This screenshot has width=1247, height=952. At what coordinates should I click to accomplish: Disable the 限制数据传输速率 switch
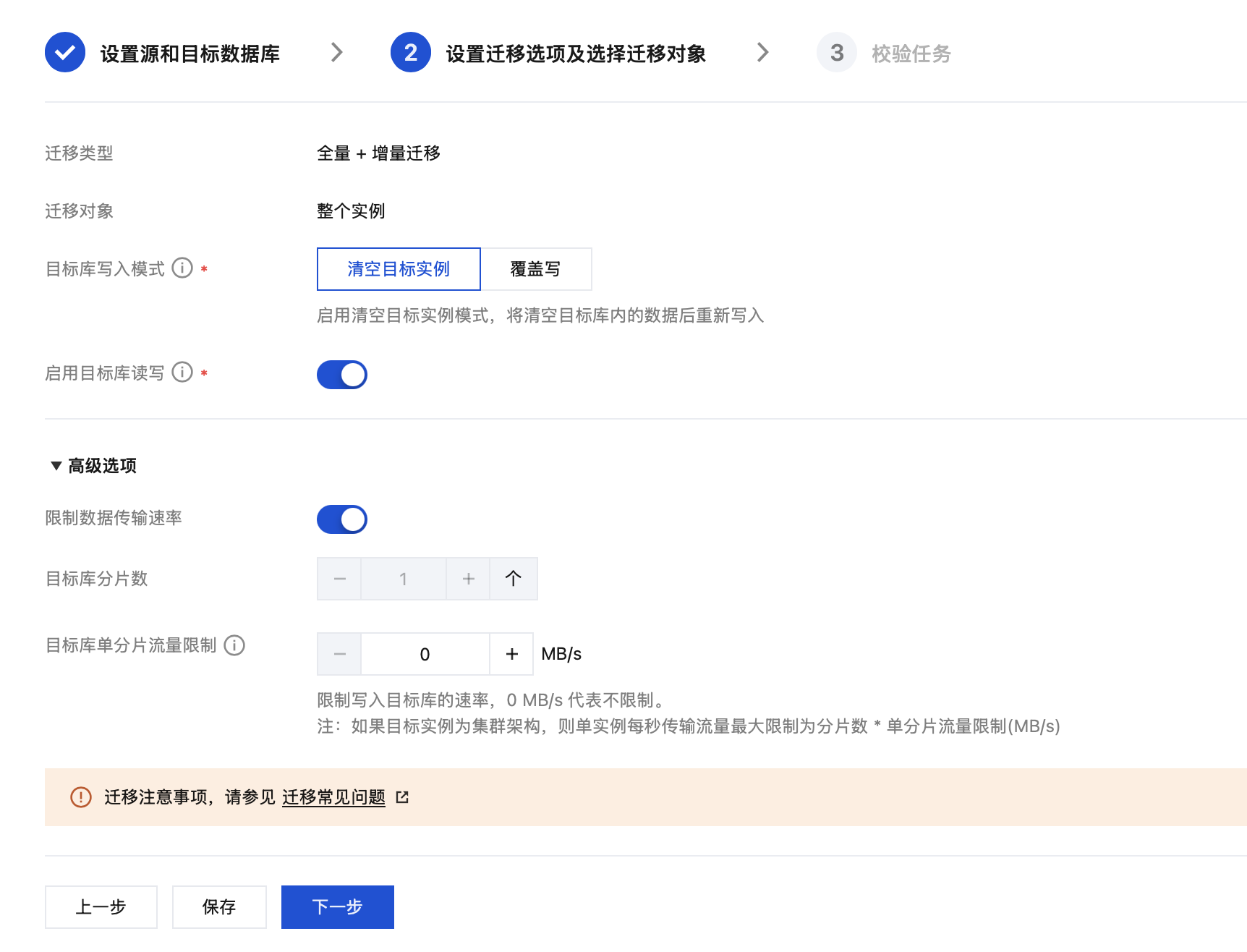[x=342, y=519]
